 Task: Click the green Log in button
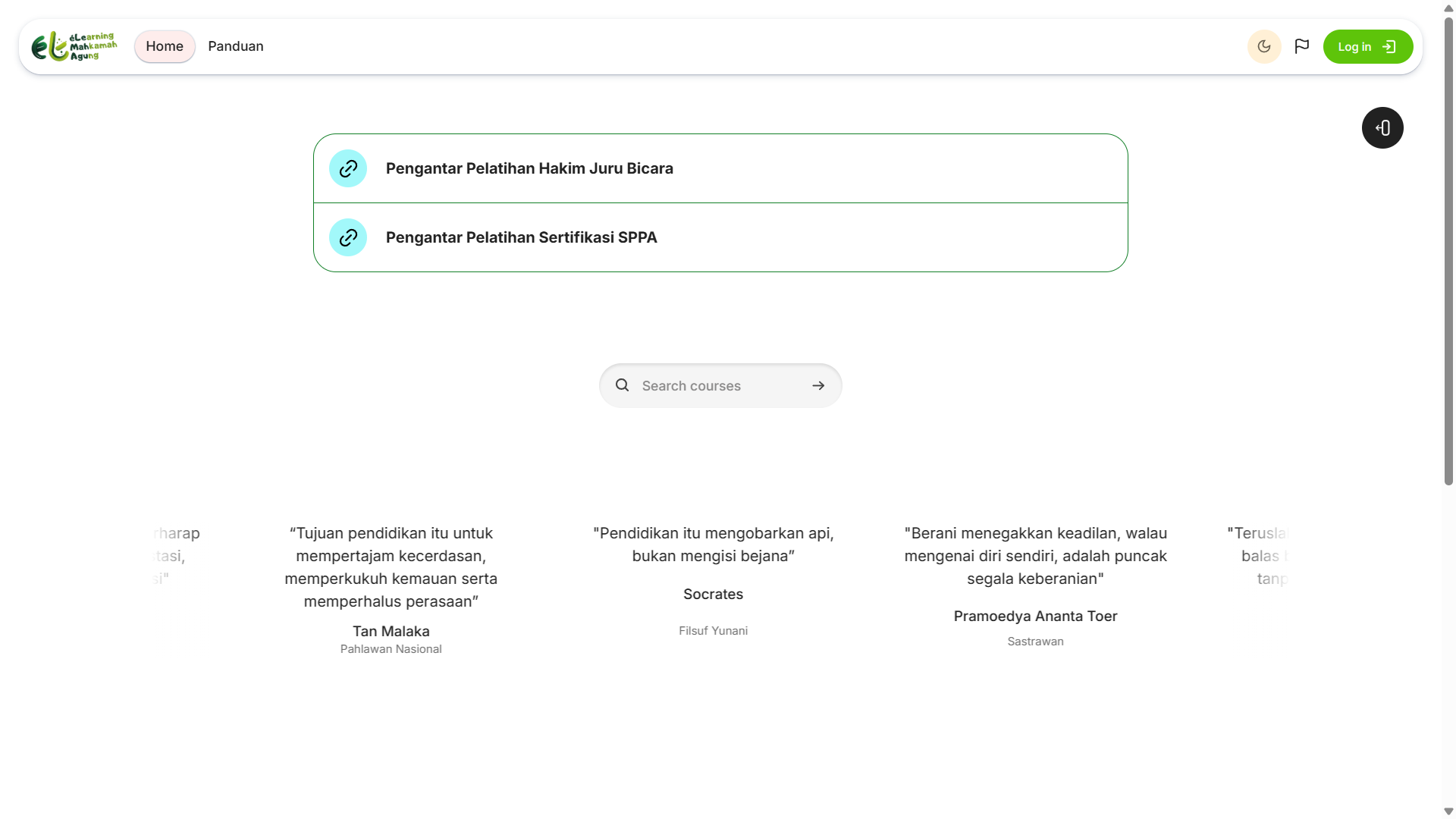point(1368,47)
